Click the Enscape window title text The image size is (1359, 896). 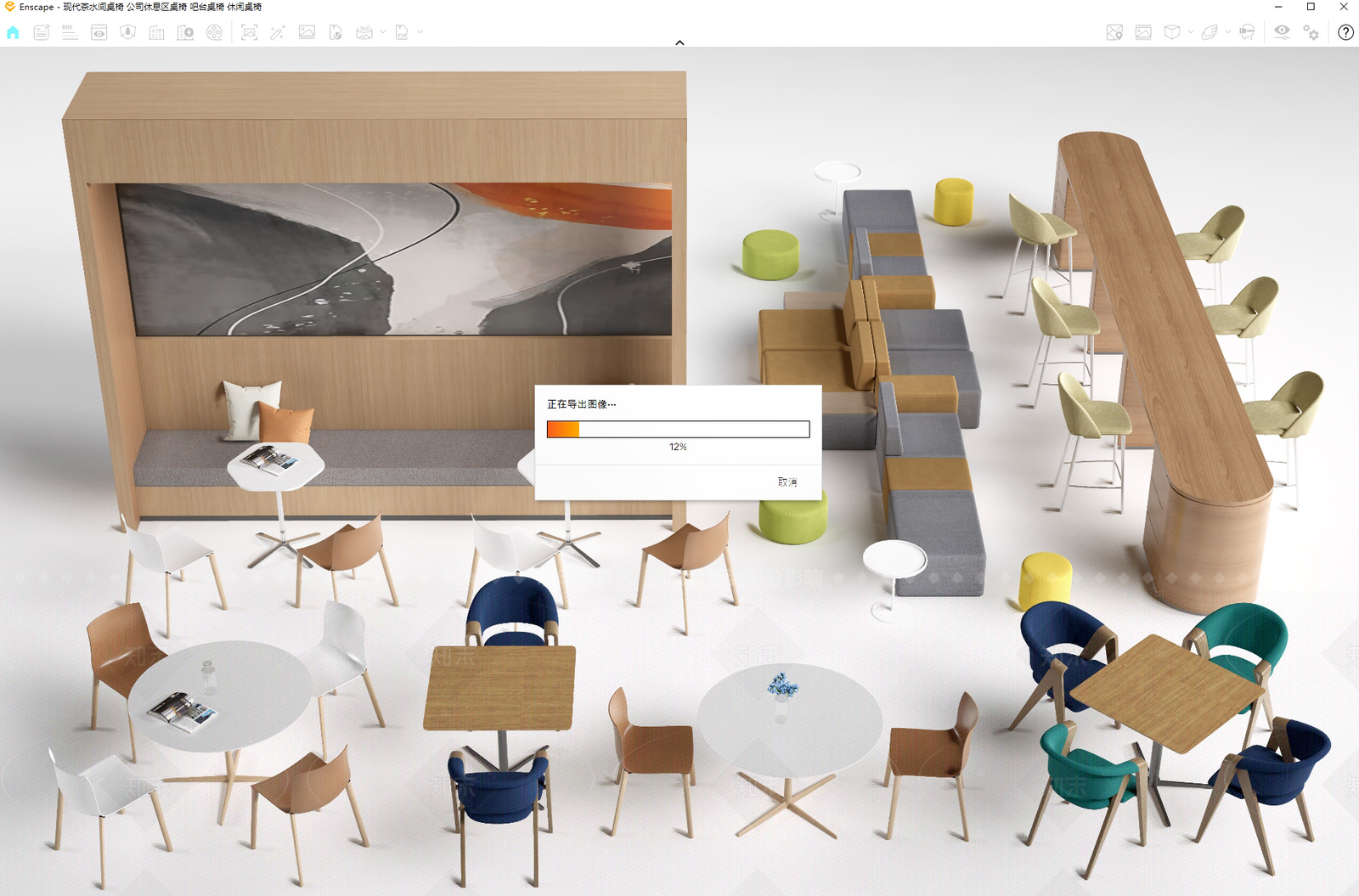tap(140, 7)
